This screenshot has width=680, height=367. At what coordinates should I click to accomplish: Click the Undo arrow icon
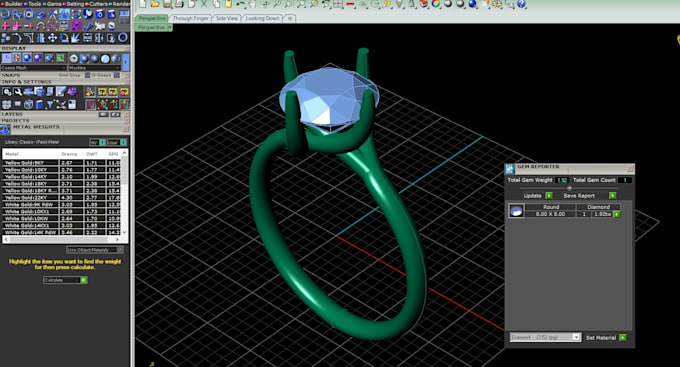click(x=240, y=4)
